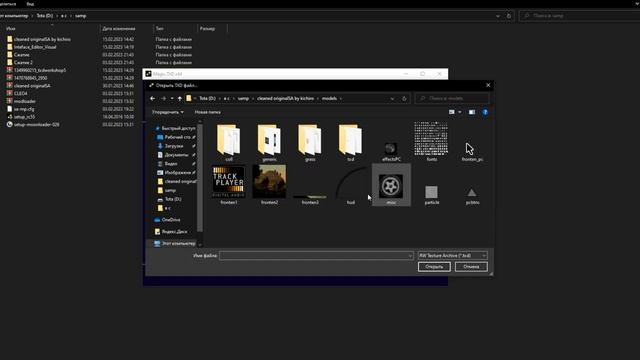Viewport: 640px width, 360px height.
Task: Select the grass folder
Action: point(310,142)
